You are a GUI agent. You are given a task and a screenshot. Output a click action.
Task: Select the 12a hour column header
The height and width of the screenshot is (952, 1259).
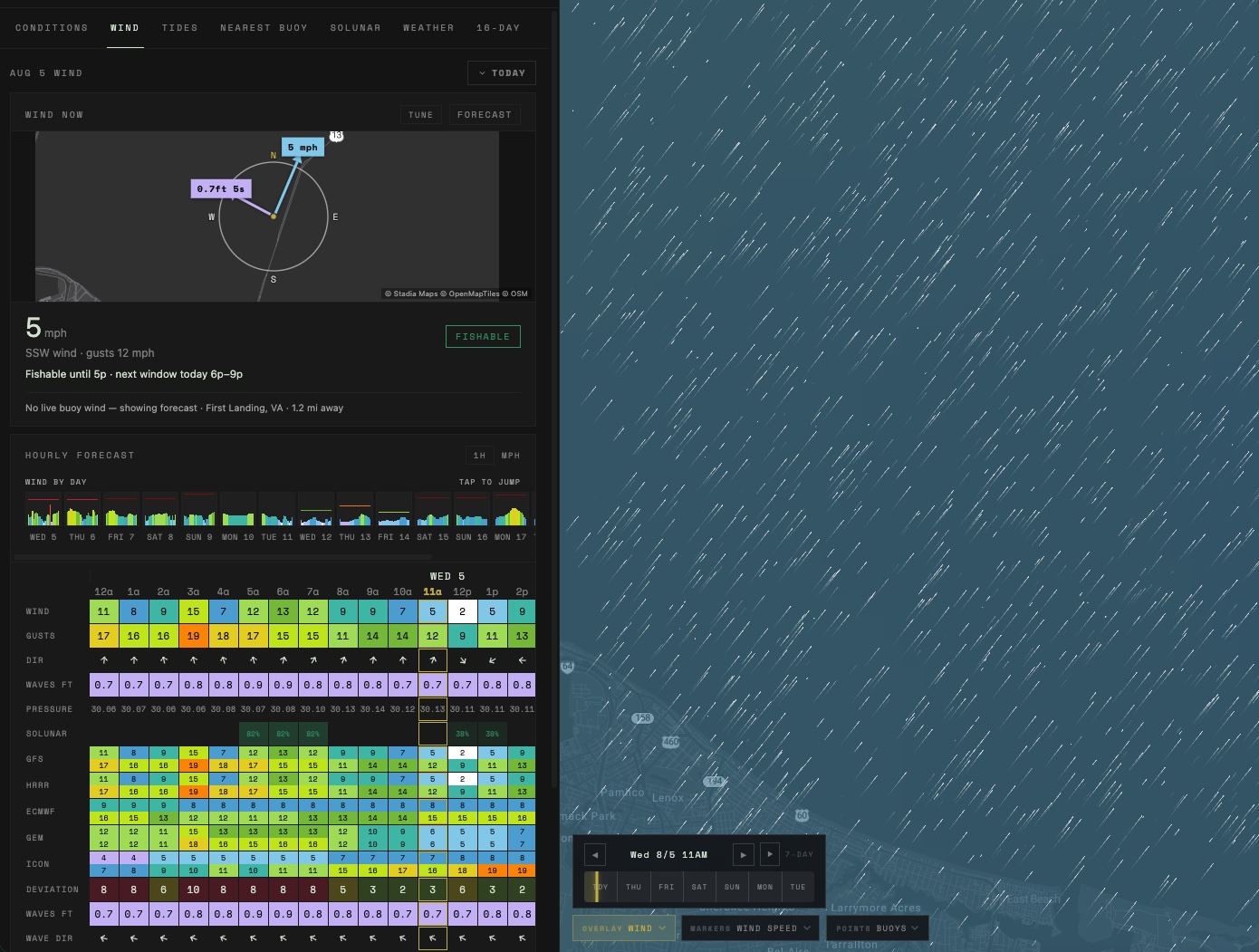click(x=104, y=592)
